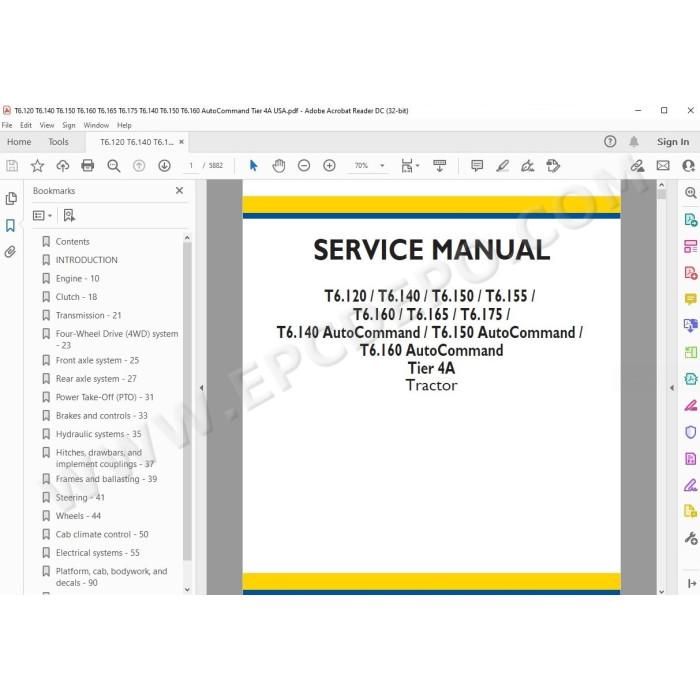Click the page number field

click(191, 166)
